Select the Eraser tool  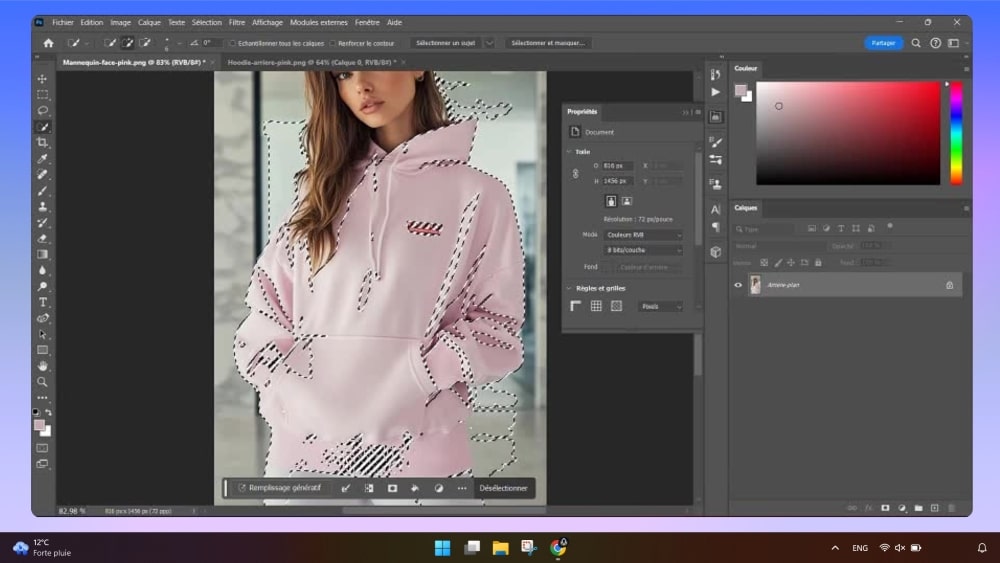[x=43, y=238]
